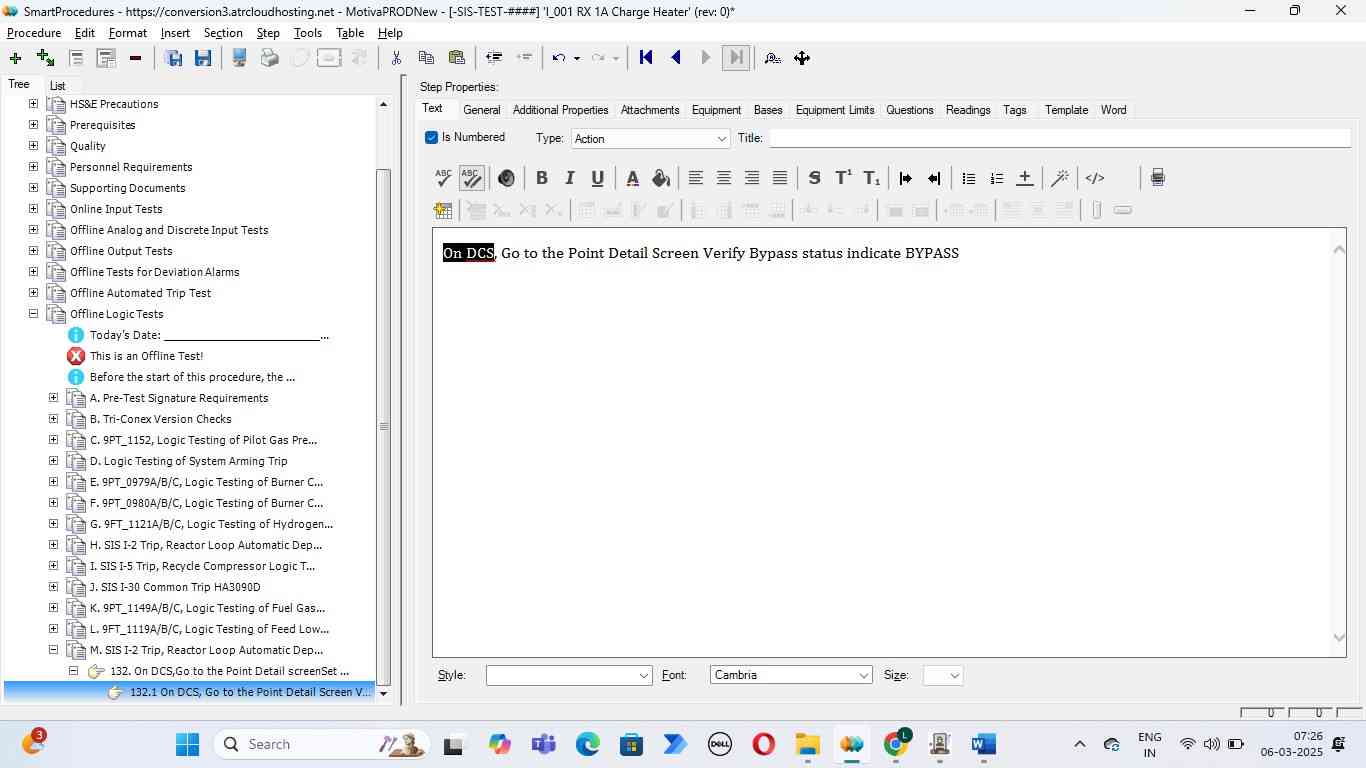
Task: Click the single floppy disk save icon
Action: 203,58
